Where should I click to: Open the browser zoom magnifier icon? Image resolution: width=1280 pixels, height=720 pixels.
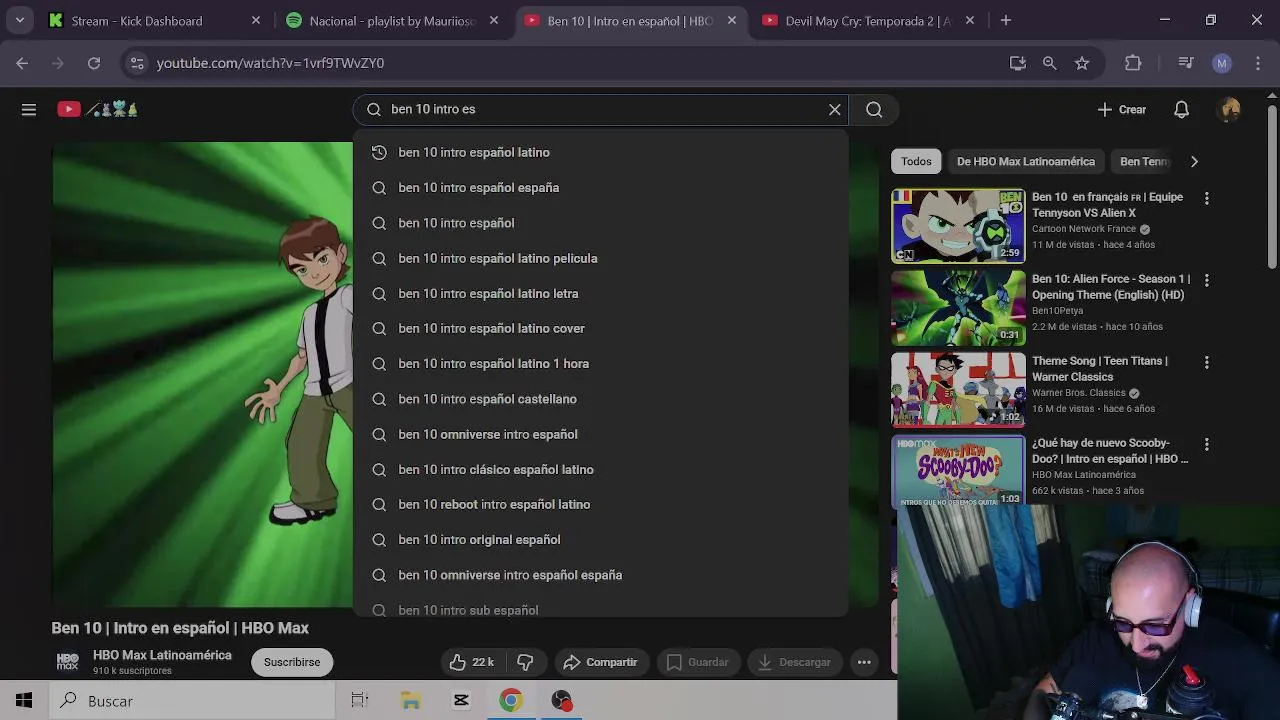(x=1049, y=63)
